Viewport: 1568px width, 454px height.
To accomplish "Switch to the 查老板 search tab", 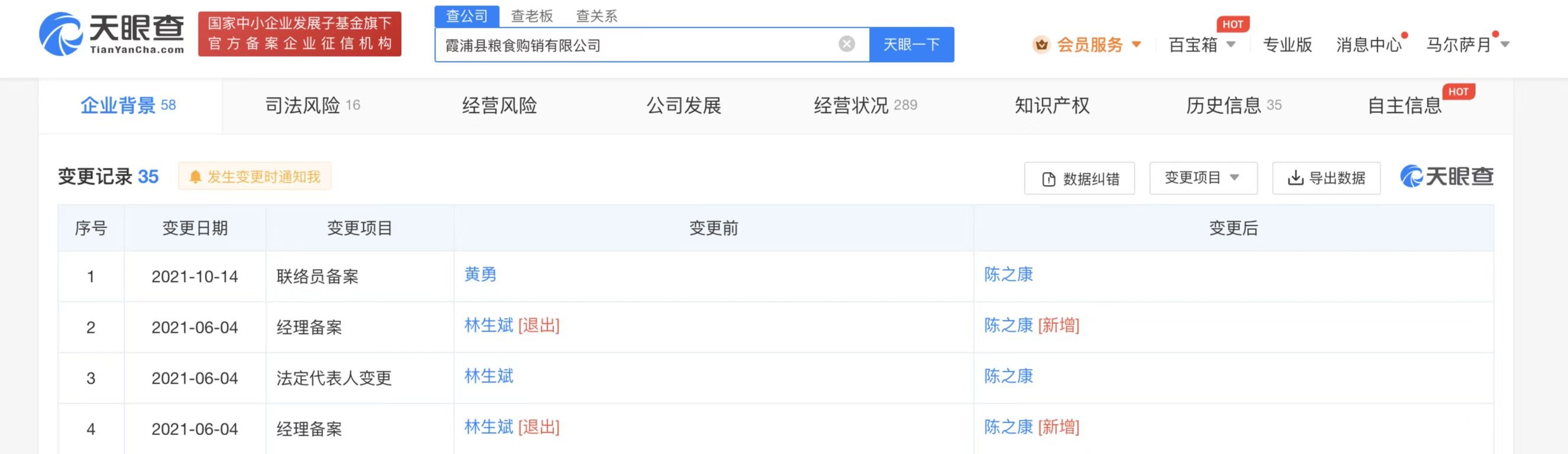I will pos(531,16).
